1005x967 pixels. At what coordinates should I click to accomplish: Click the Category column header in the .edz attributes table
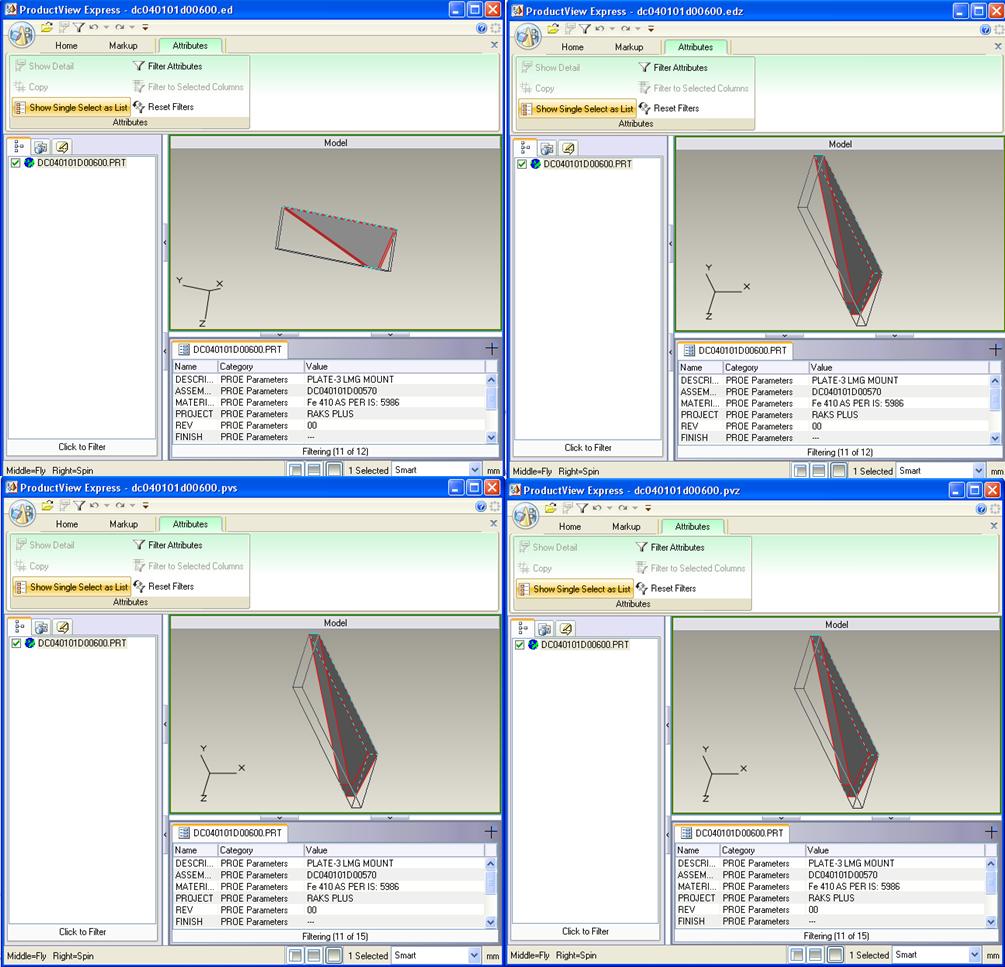(x=765, y=368)
